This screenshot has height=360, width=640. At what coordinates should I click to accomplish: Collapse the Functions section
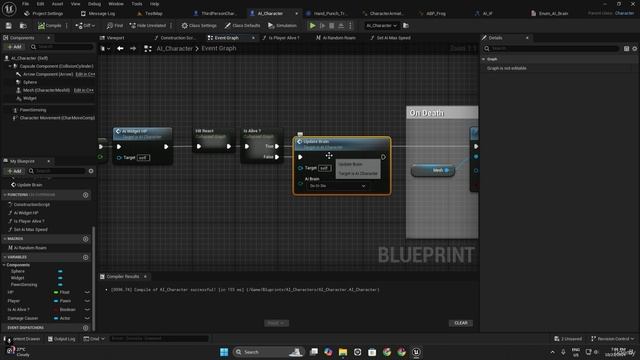(x=4, y=195)
